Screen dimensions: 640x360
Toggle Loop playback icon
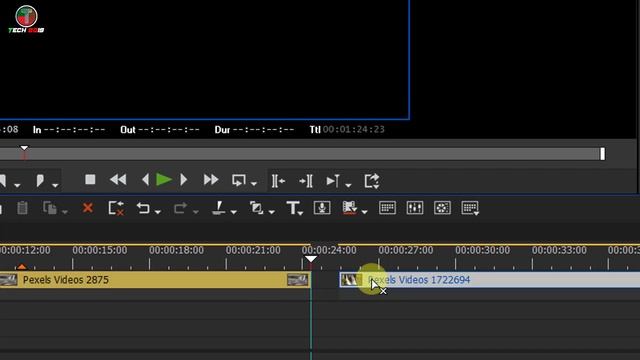coord(239,180)
